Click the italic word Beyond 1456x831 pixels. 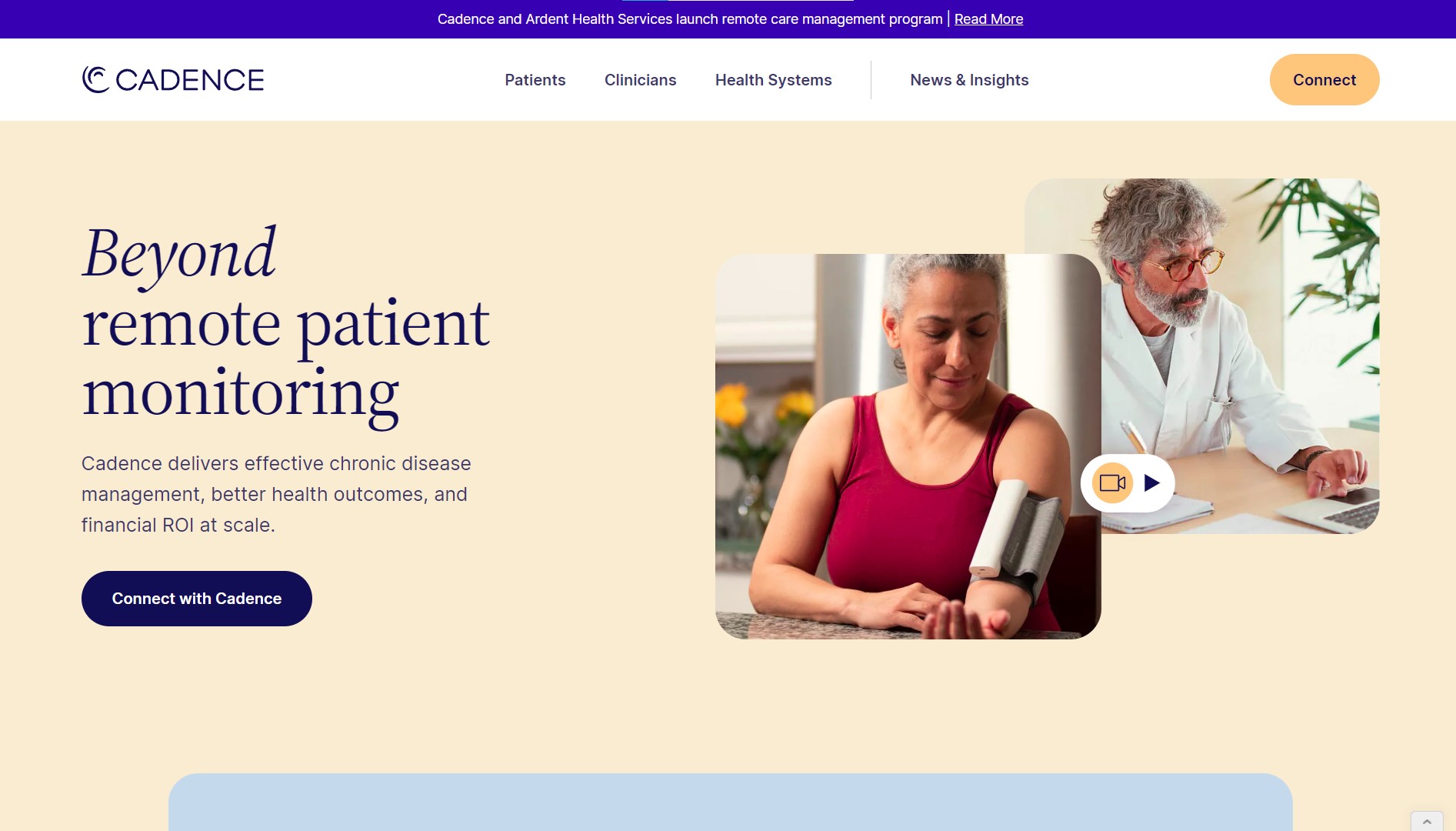(179, 254)
